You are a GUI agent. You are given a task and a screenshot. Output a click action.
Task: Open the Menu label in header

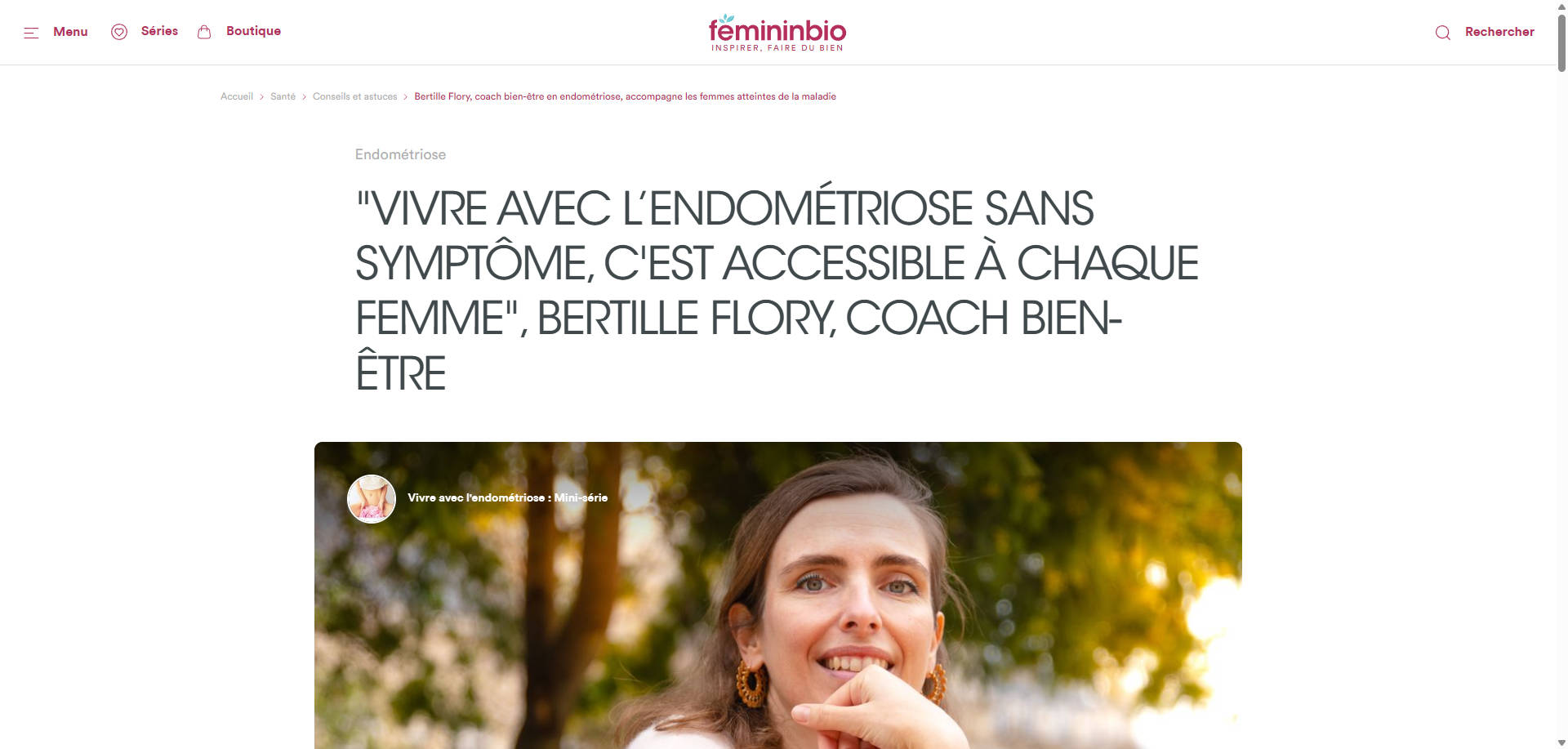coord(70,32)
